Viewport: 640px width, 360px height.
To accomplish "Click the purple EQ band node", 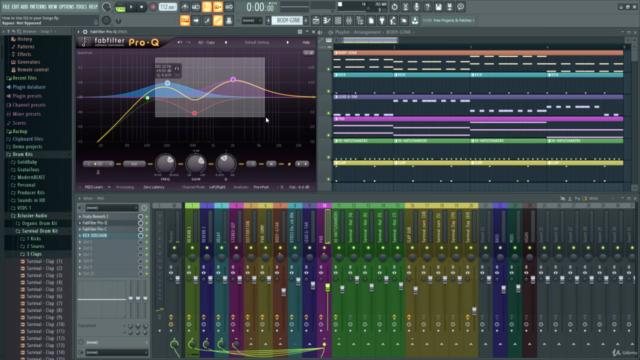I will [x=233, y=80].
